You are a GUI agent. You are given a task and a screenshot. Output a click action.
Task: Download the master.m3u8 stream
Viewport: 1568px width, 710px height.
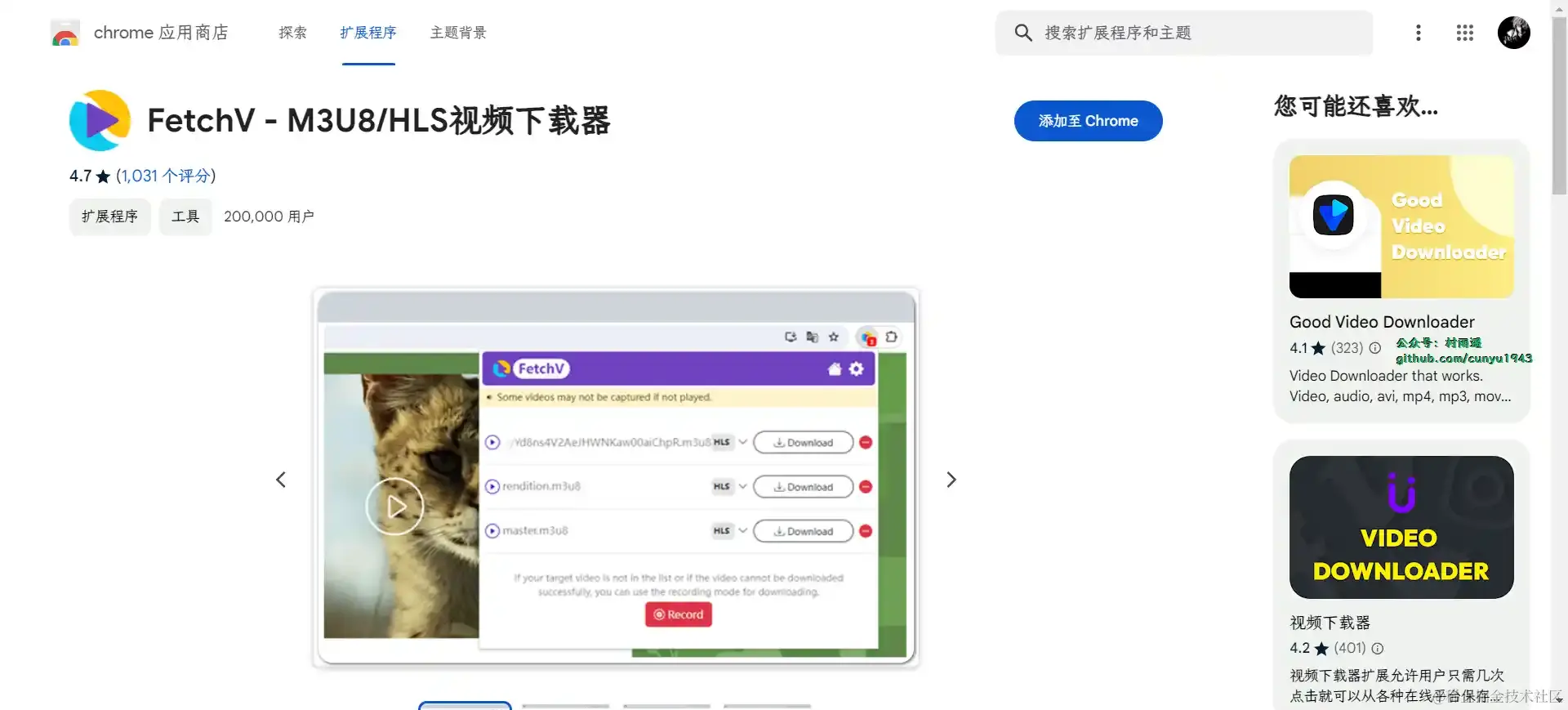803,531
